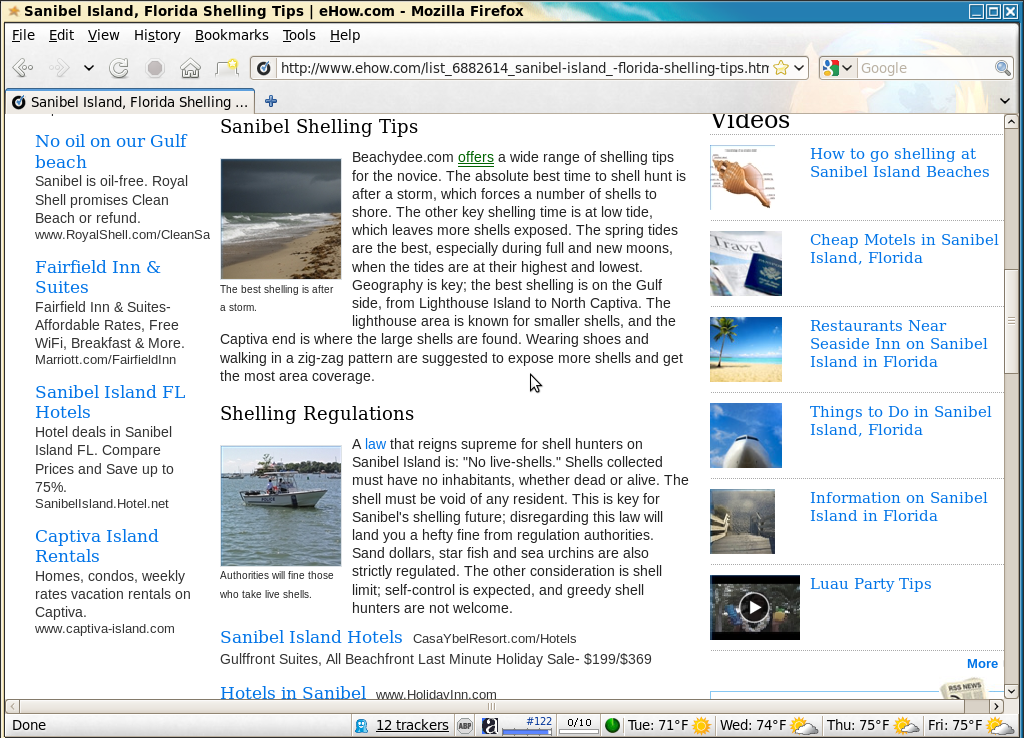Open the Bookmarks menu
Image resolution: width=1024 pixels, height=738 pixels.
(x=231, y=35)
